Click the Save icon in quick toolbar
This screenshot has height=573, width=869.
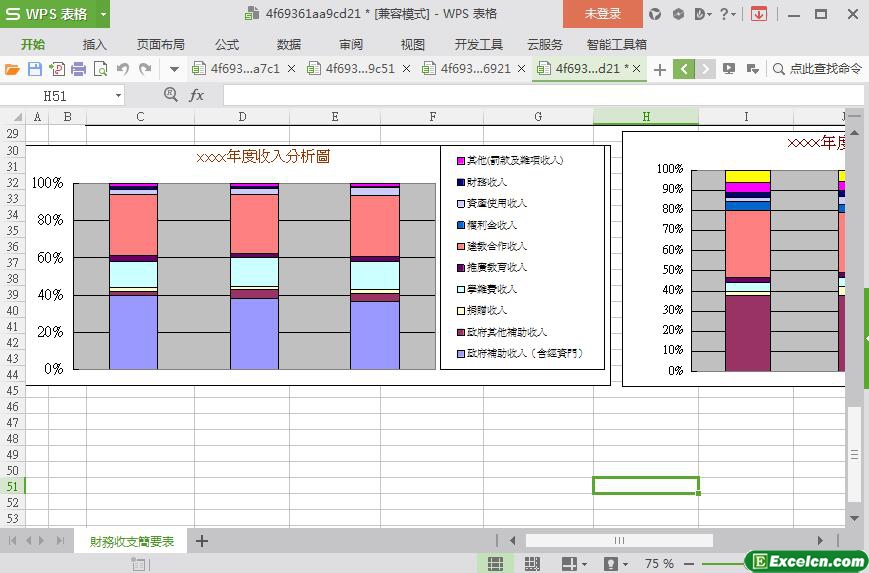click(34, 69)
